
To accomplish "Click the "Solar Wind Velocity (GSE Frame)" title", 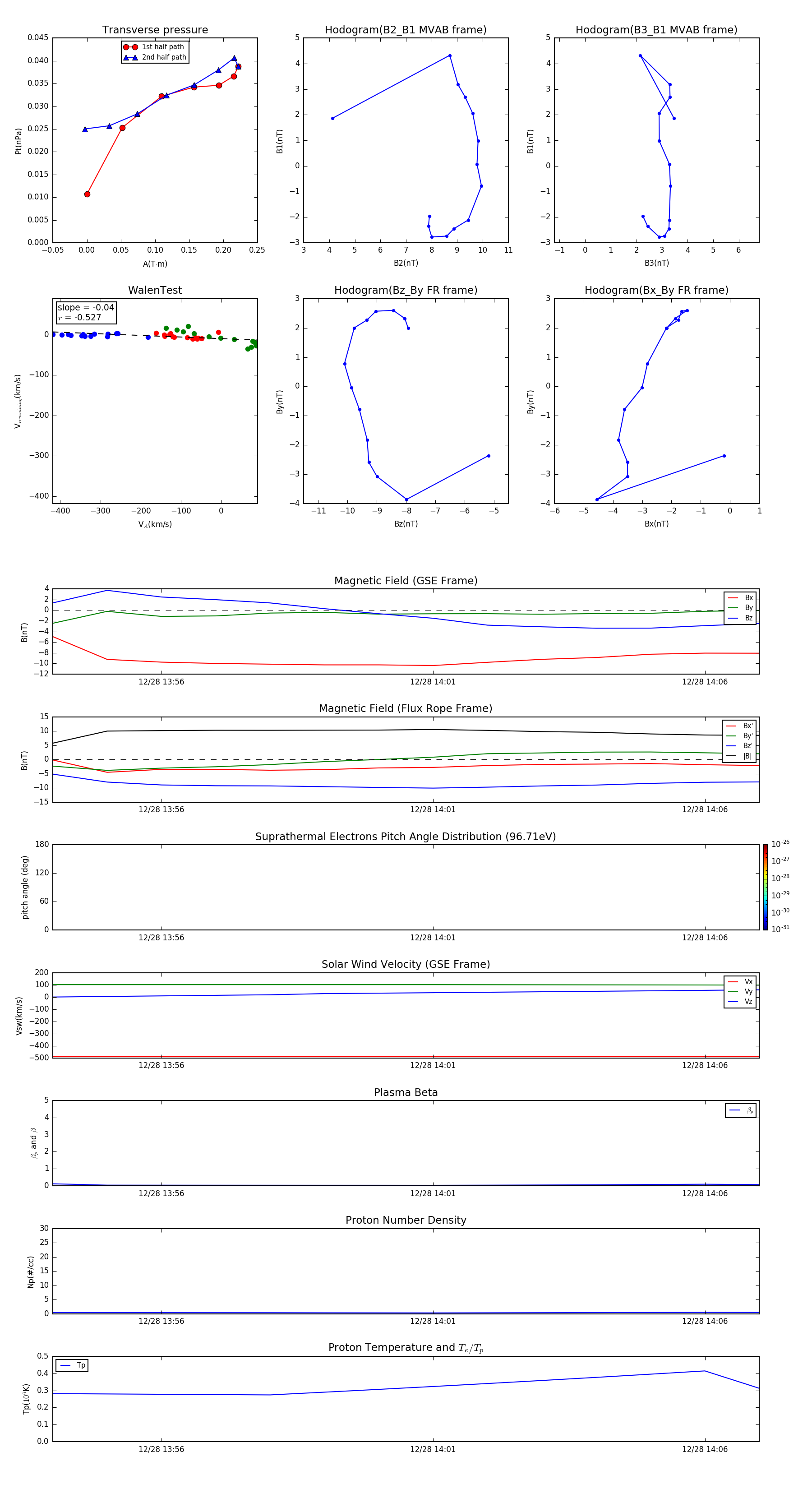I will [x=406, y=964].
